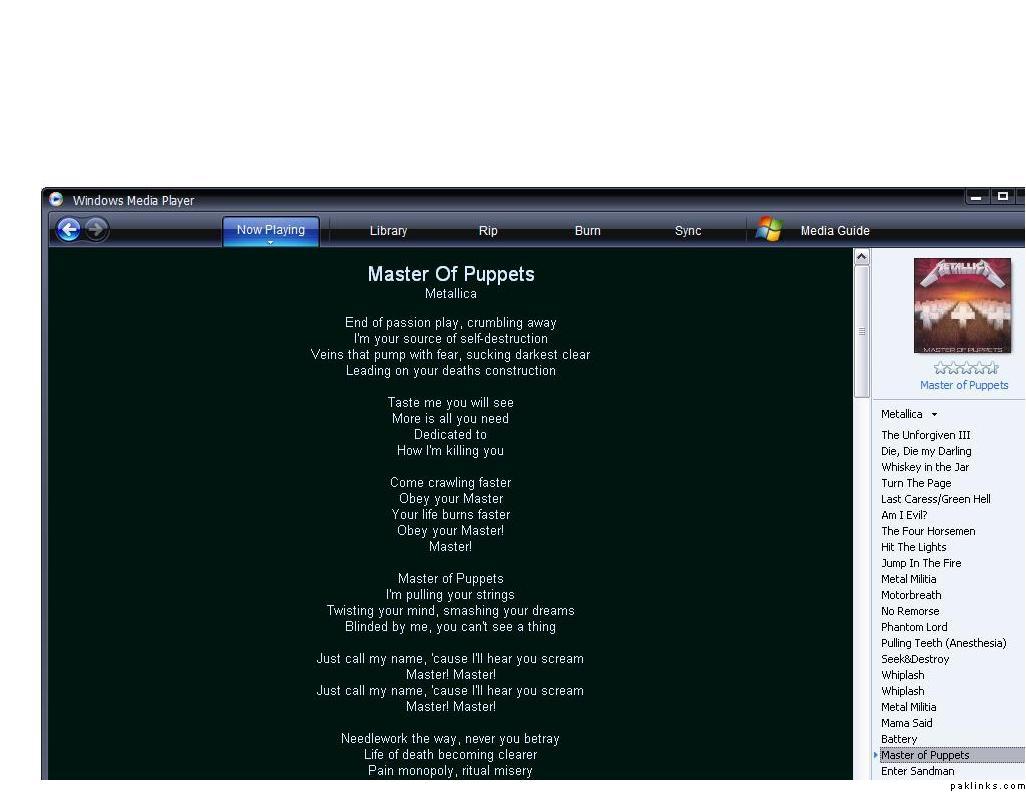Image resolution: width=1026 pixels, height=792 pixels.
Task: Click the blue Back arrow button
Action: [68, 230]
